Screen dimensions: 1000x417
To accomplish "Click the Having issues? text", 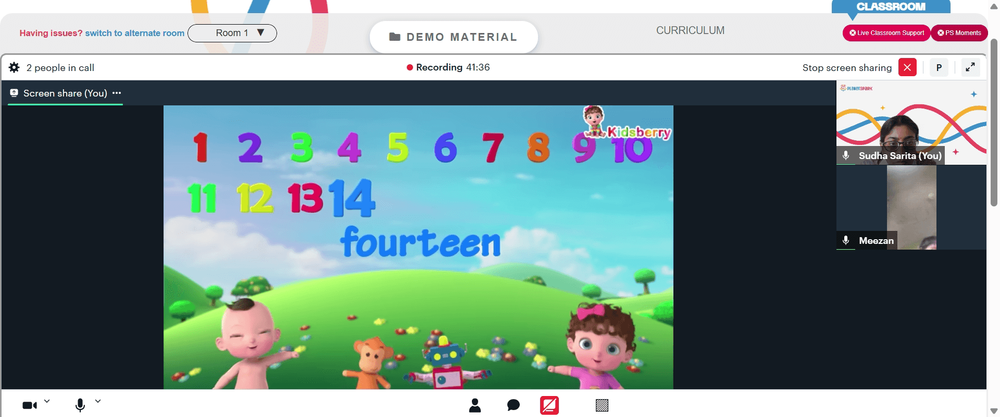I will pyautogui.click(x=51, y=33).
